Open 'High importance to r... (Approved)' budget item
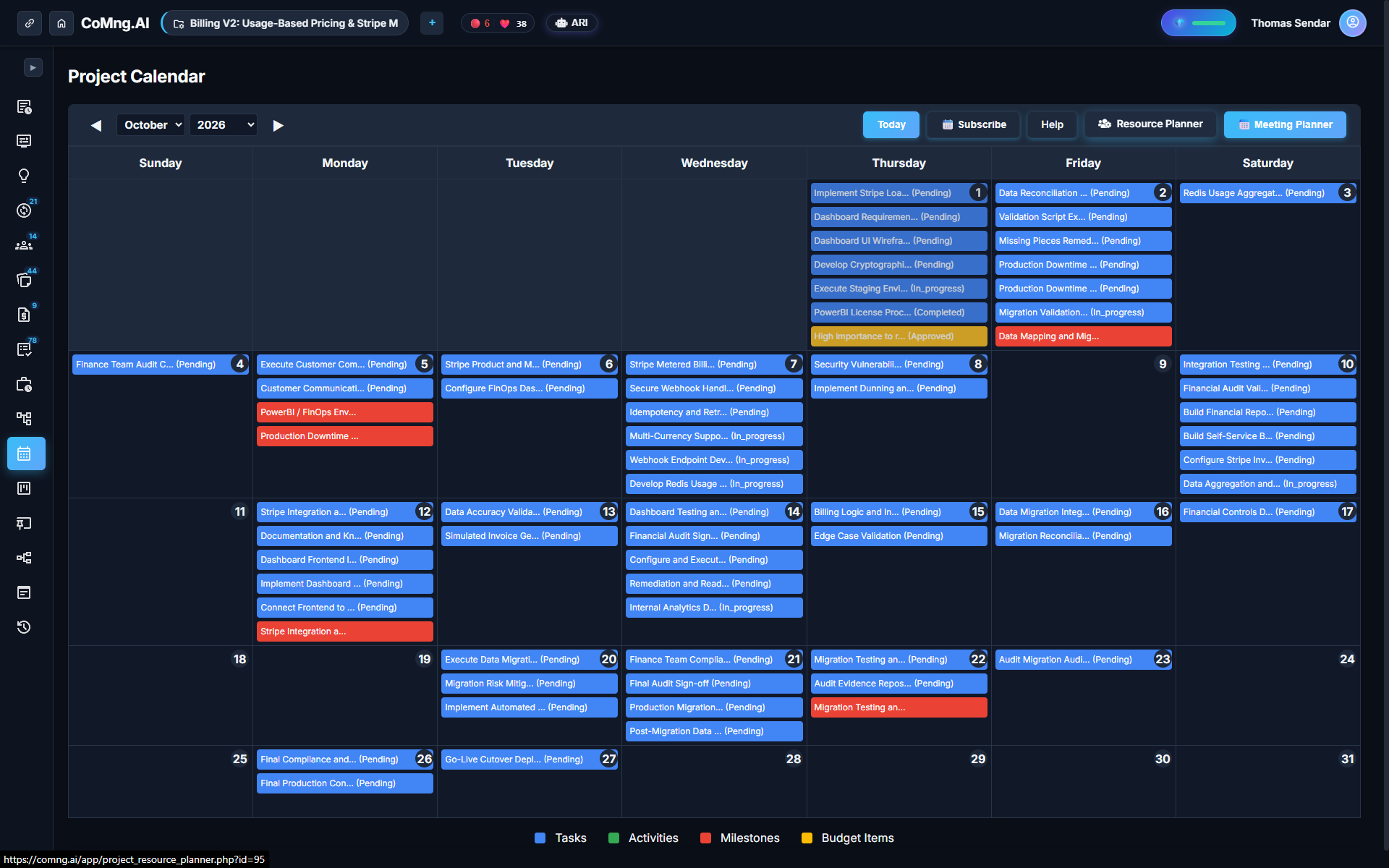The height and width of the screenshot is (868, 1389). 899,336
